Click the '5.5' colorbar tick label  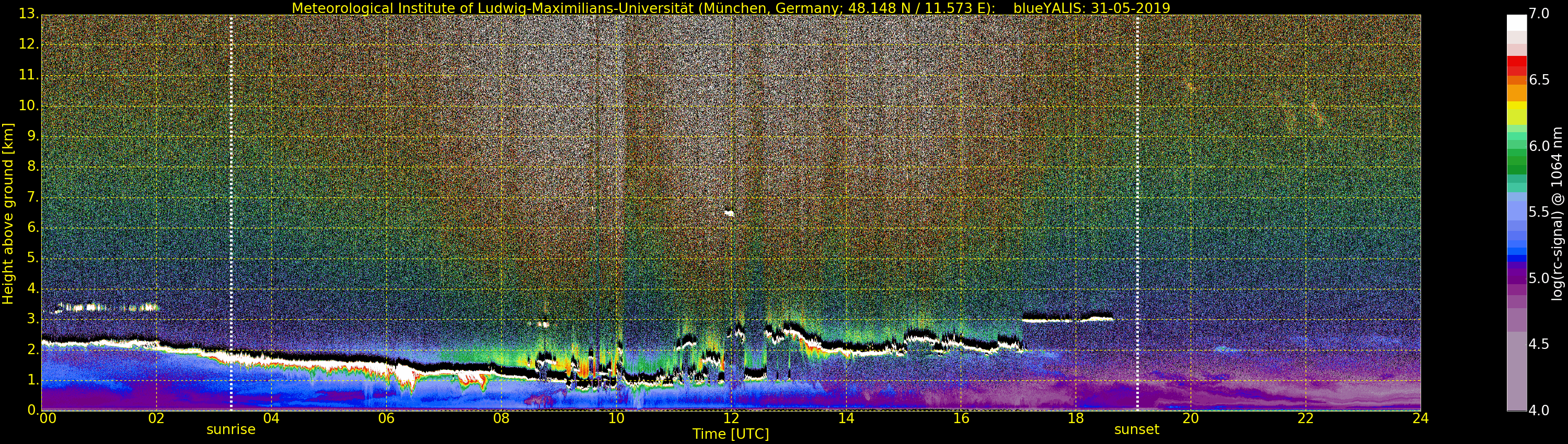tap(1539, 212)
